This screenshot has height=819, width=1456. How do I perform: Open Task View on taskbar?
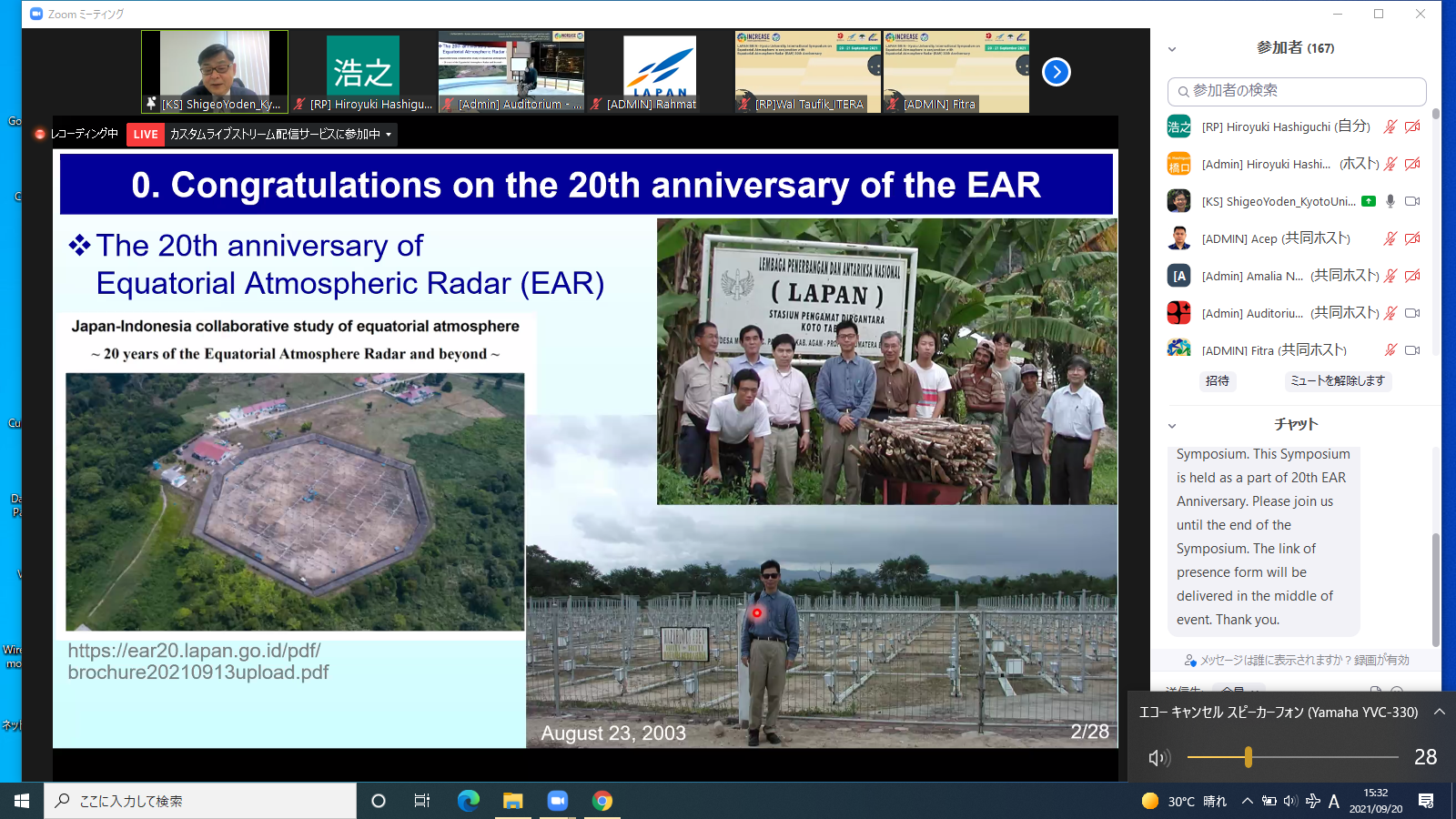click(422, 801)
